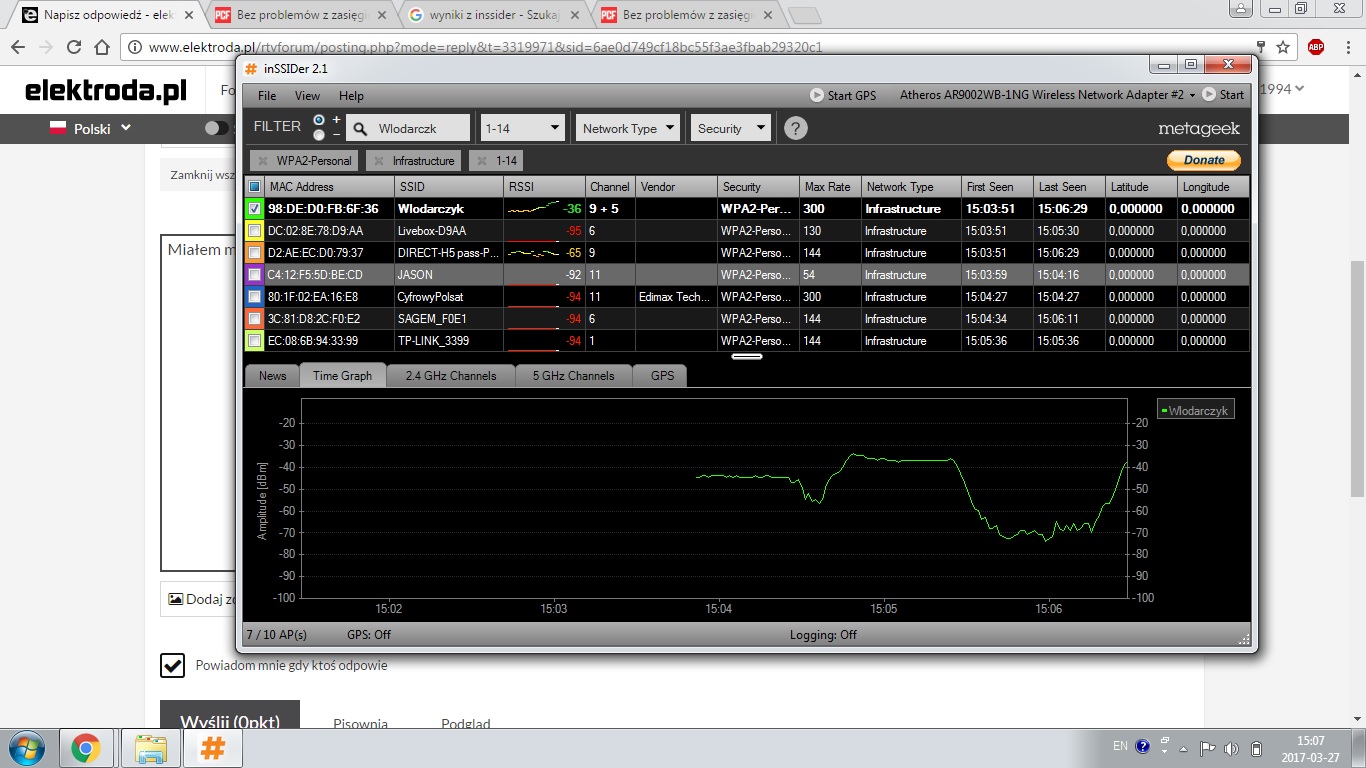Viewport: 1366px width, 768px height.
Task: Click the Donate button
Action: 1204,160
